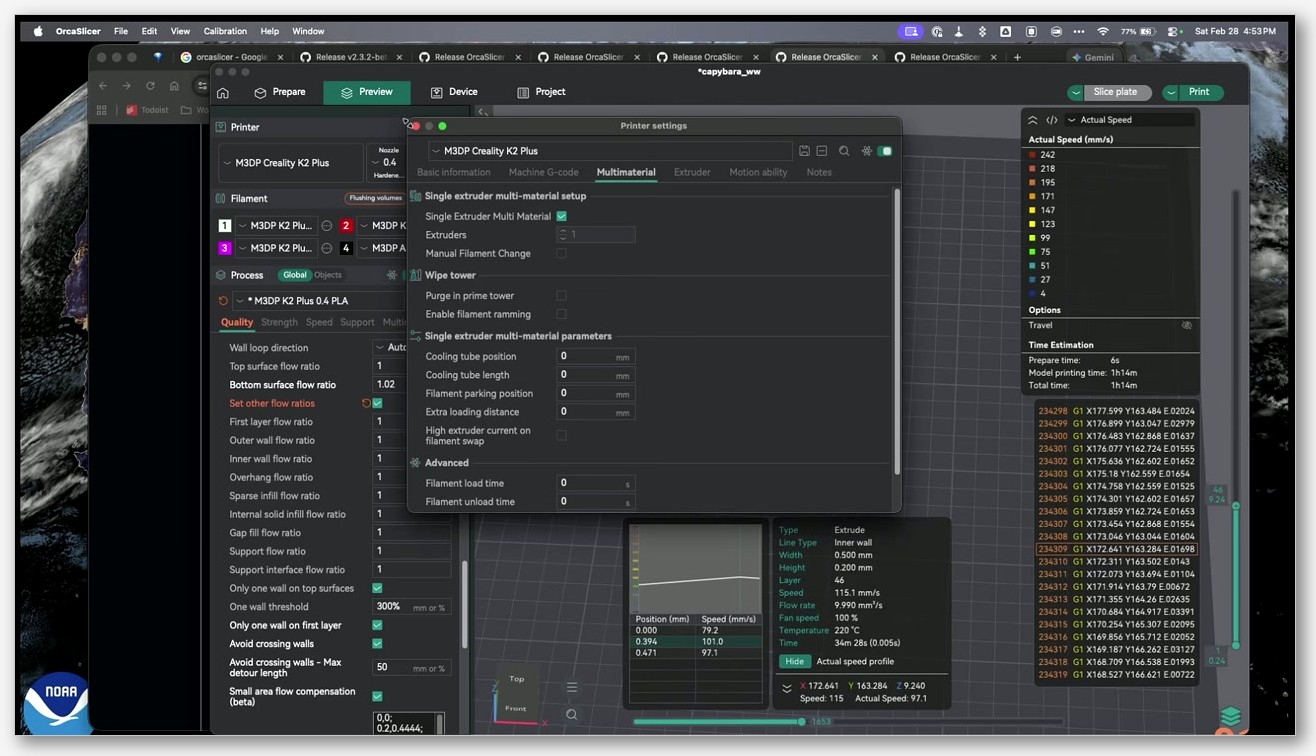Open options for filament 3 ellipsis button
This screenshot has width=1316, height=756.
pyautogui.click(x=326, y=248)
